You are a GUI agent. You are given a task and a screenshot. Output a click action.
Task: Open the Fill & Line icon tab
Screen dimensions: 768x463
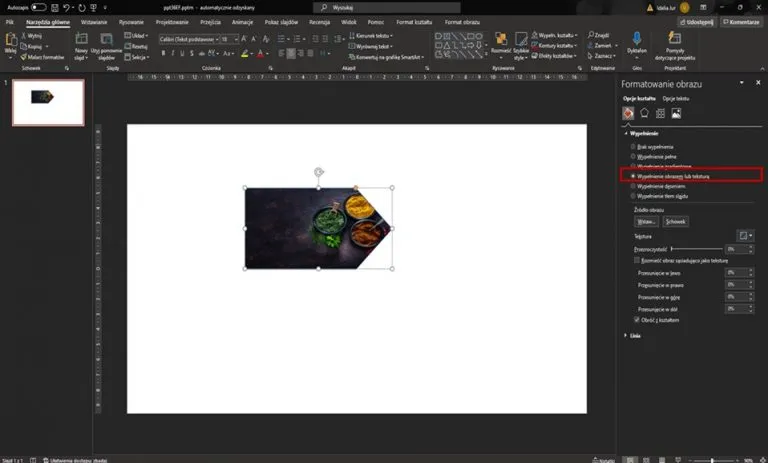point(628,114)
